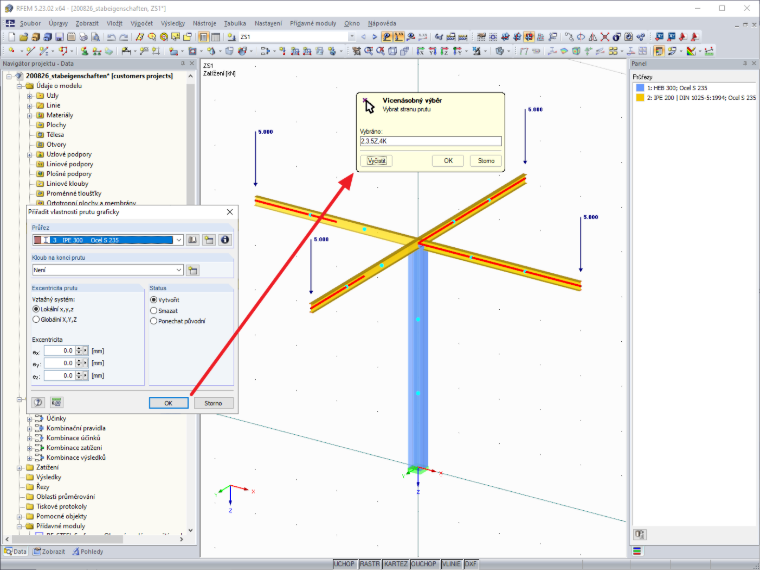This screenshot has height=570, width=760.
Task: Expand the Zatížení tree node
Action: coord(20,468)
